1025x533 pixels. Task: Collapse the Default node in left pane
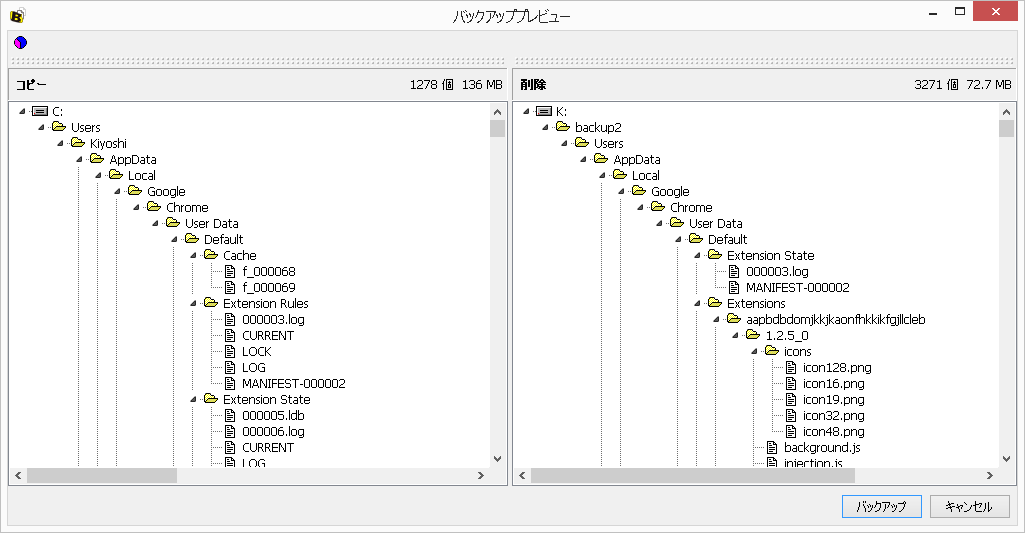(x=175, y=239)
